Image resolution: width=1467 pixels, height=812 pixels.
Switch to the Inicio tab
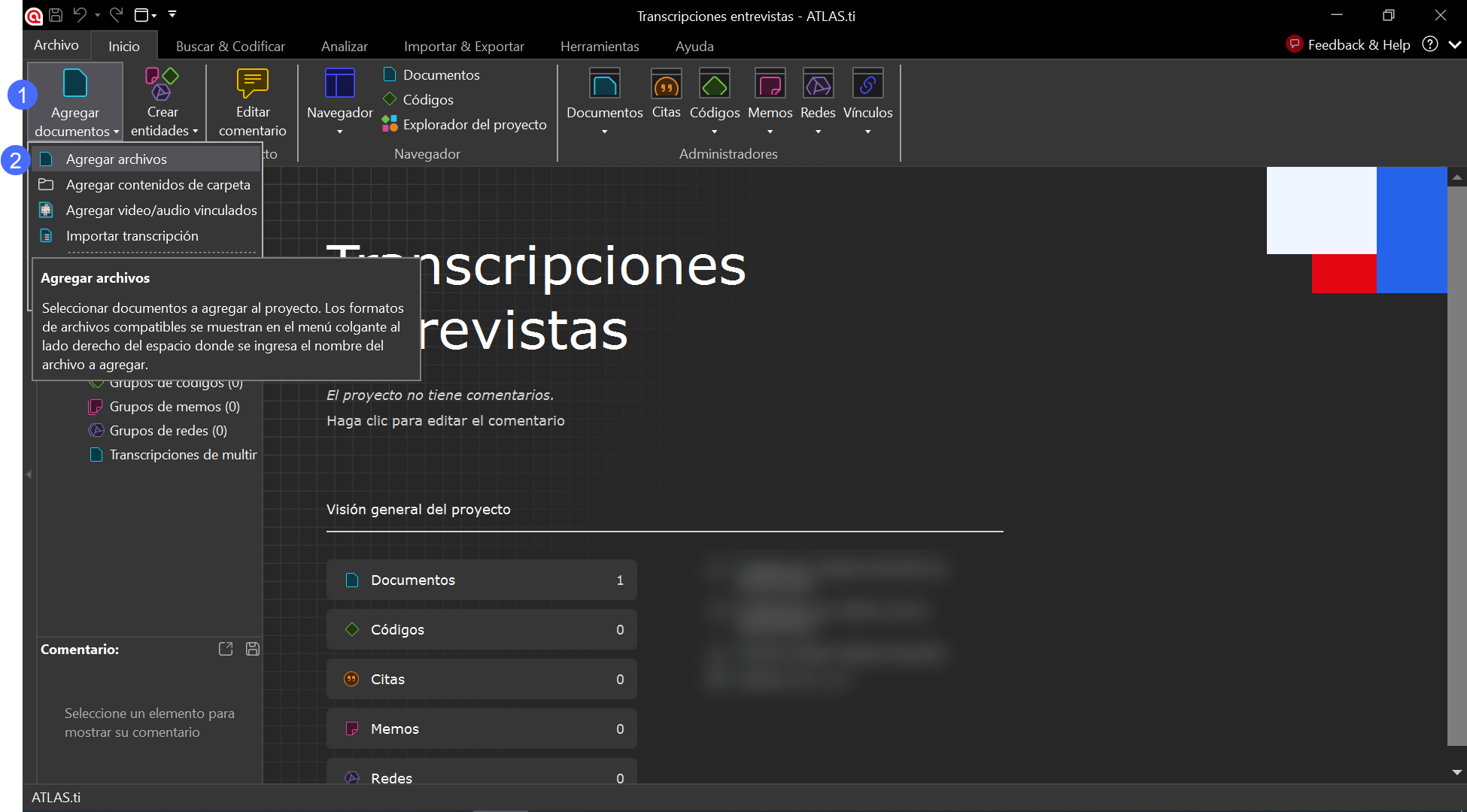(x=124, y=47)
